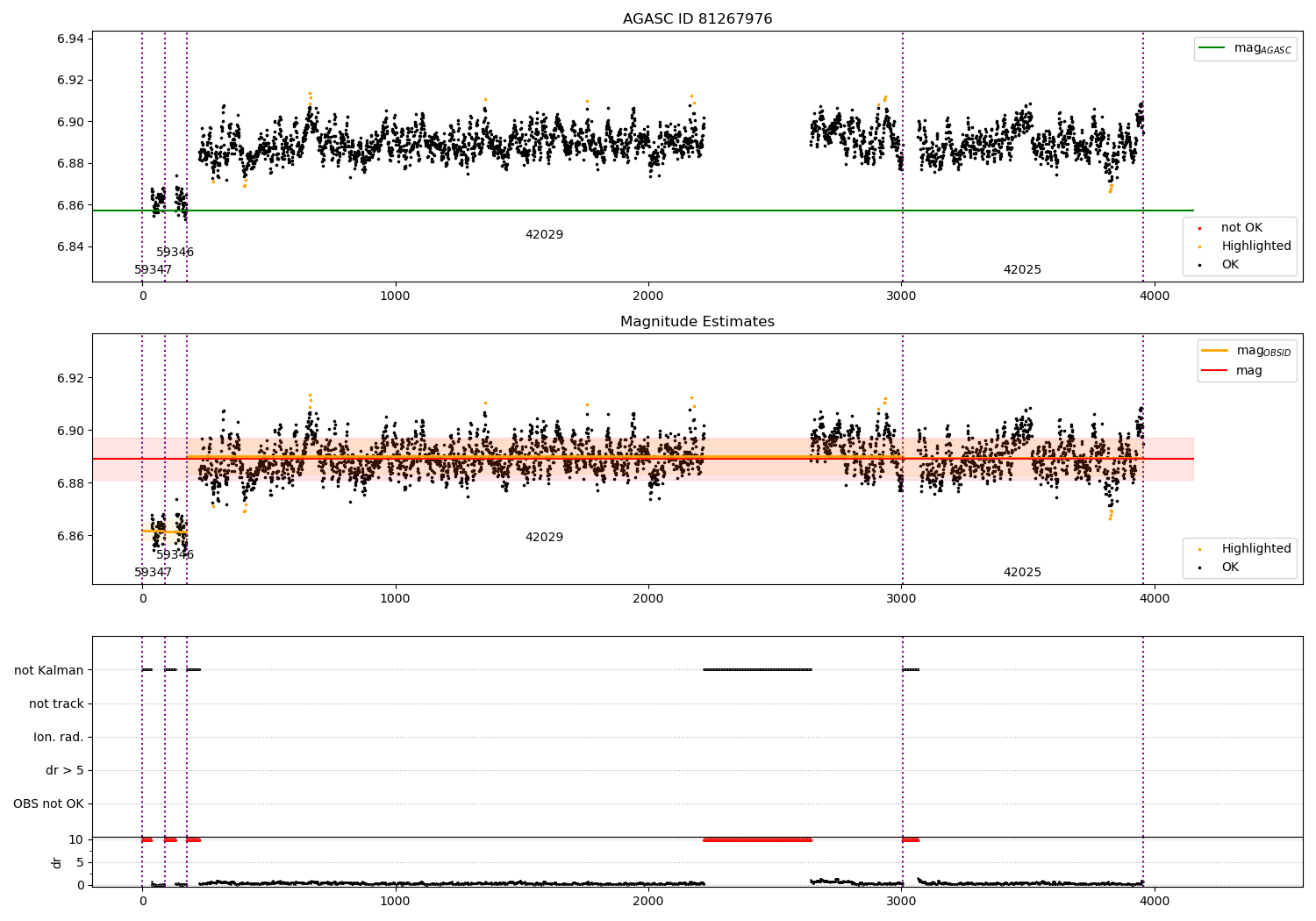Click the 42029 label in Magnitude Estimates plot
Screen dimensions: 1316x921
point(544,538)
